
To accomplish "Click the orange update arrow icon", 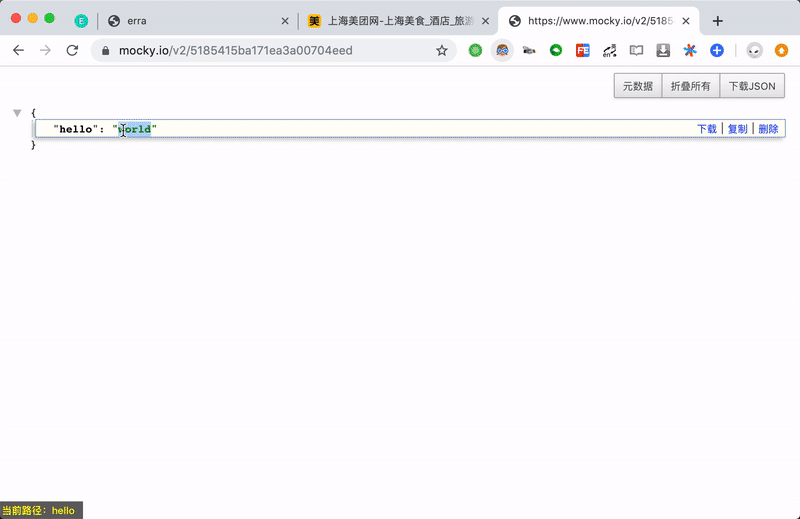I will point(781,50).
